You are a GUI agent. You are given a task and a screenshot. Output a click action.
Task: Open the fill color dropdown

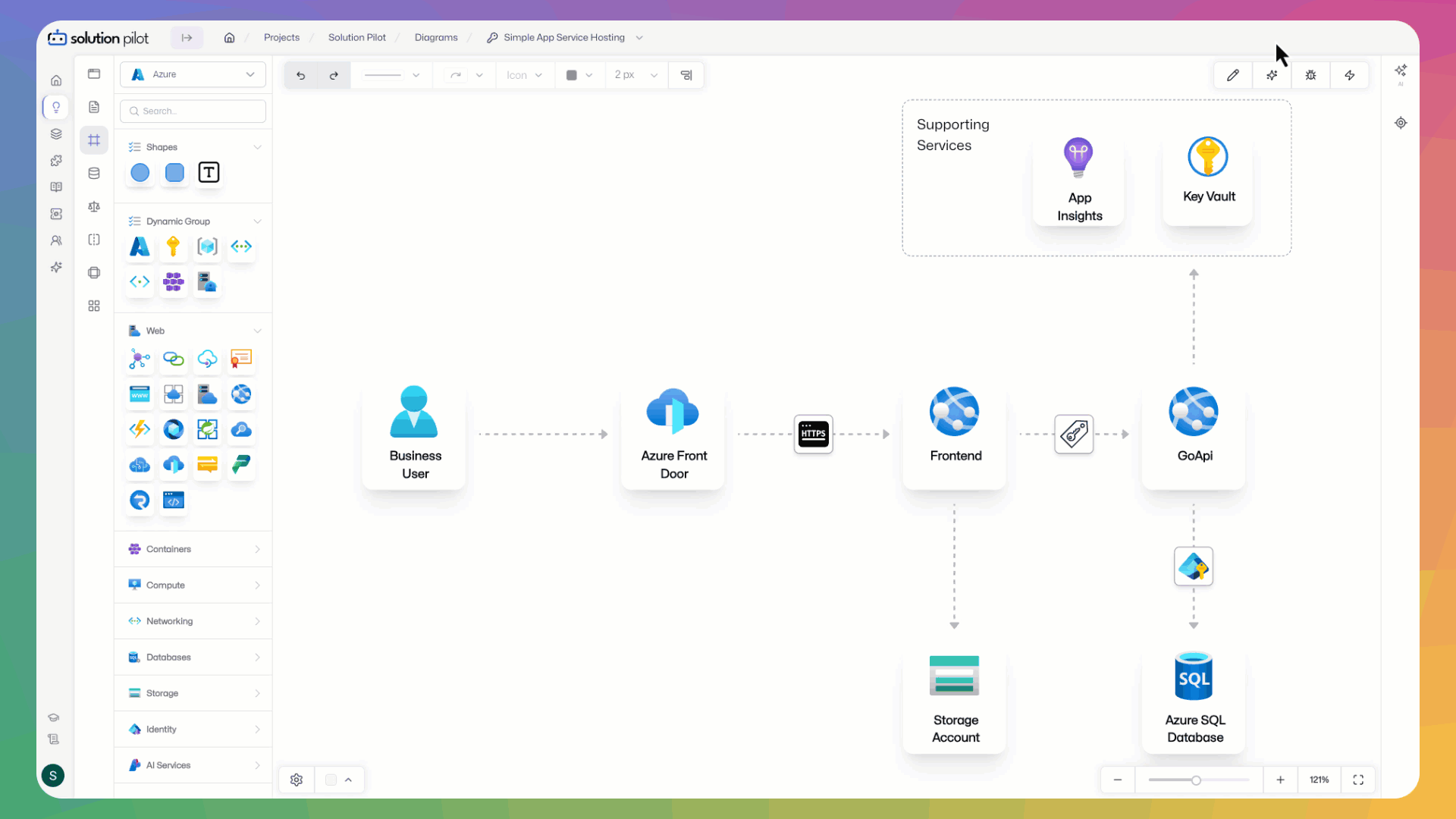(588, 75)
